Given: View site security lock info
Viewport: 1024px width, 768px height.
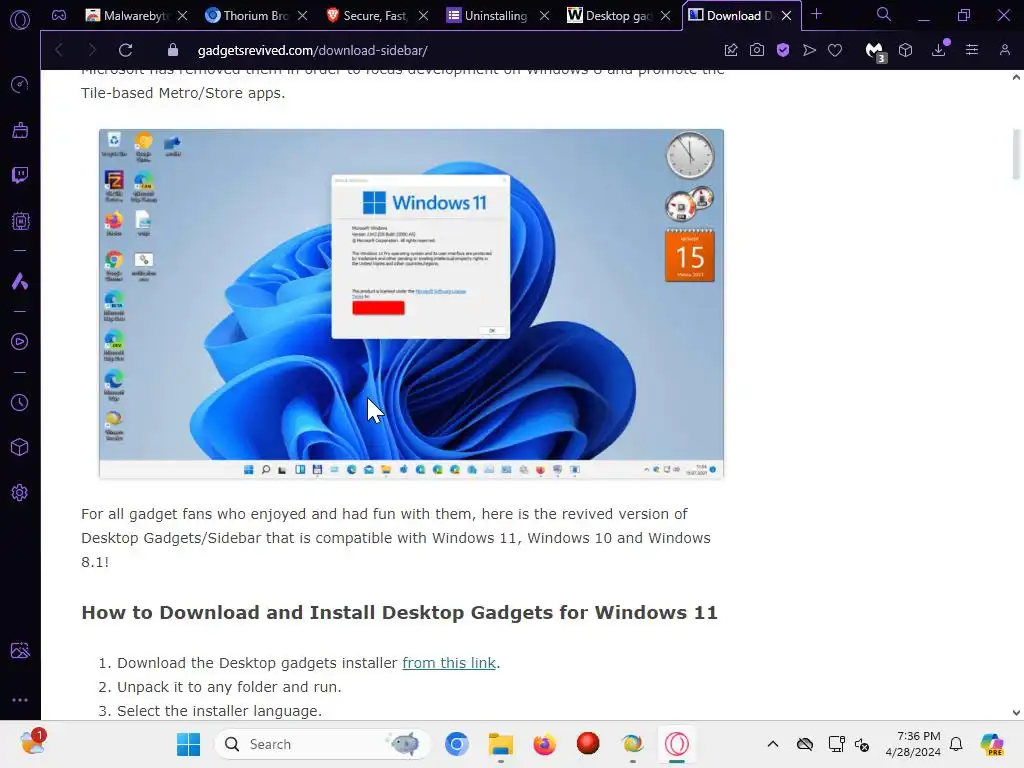Looking at the screenshot, I should (173, 50).
